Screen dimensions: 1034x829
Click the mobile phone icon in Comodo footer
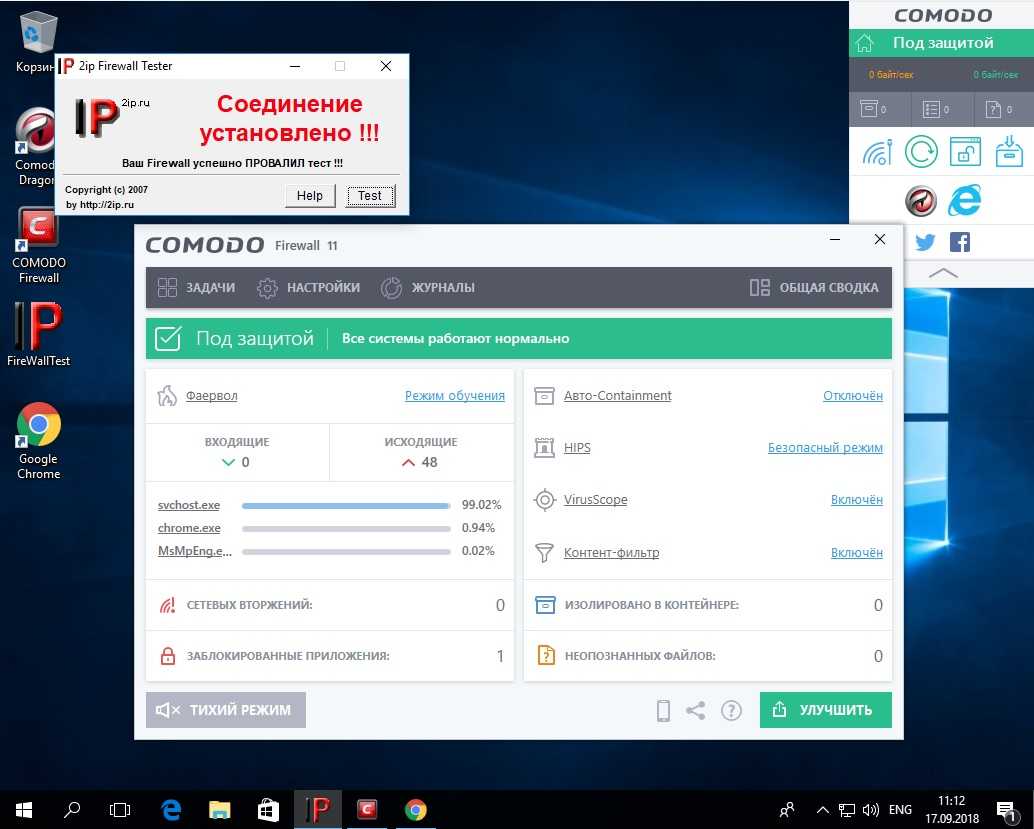(662, 710)
